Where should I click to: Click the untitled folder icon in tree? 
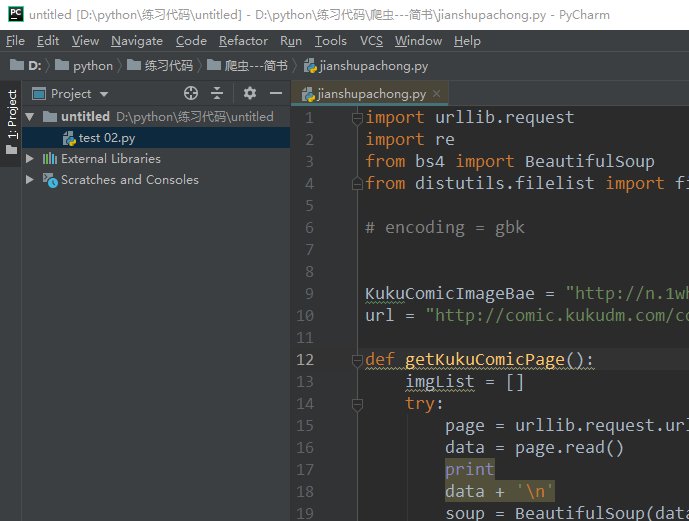click(50, 116)
